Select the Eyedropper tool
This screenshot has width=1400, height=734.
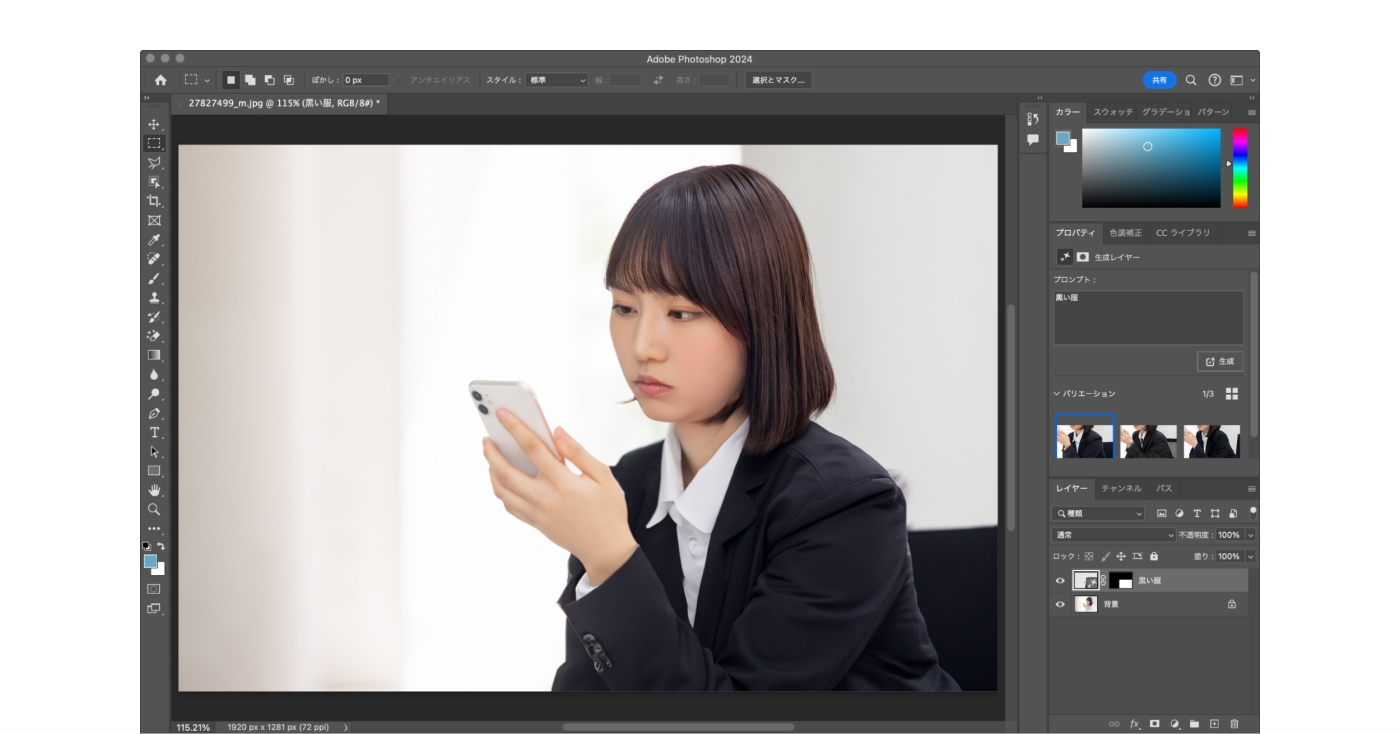(x=154, y=240)
